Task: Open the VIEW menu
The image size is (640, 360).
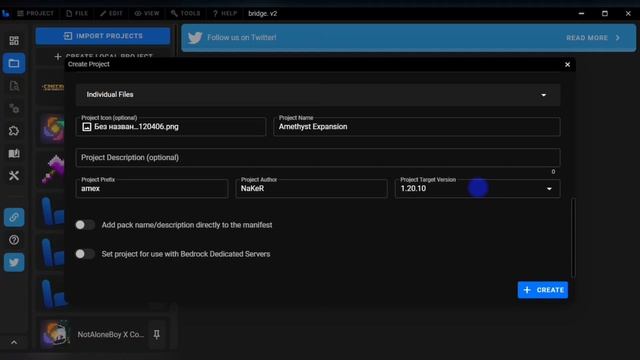Action: (x=147, y=13)
